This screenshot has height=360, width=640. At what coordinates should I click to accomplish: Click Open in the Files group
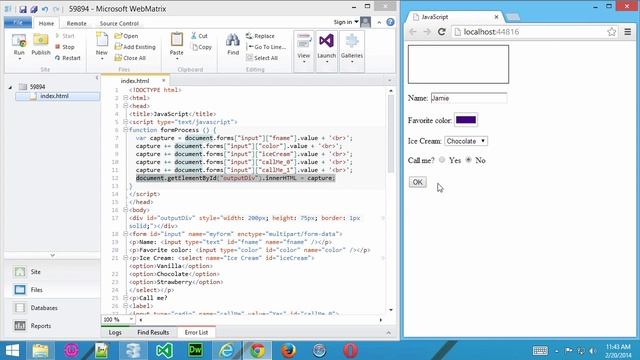click(x=127, y=36)
